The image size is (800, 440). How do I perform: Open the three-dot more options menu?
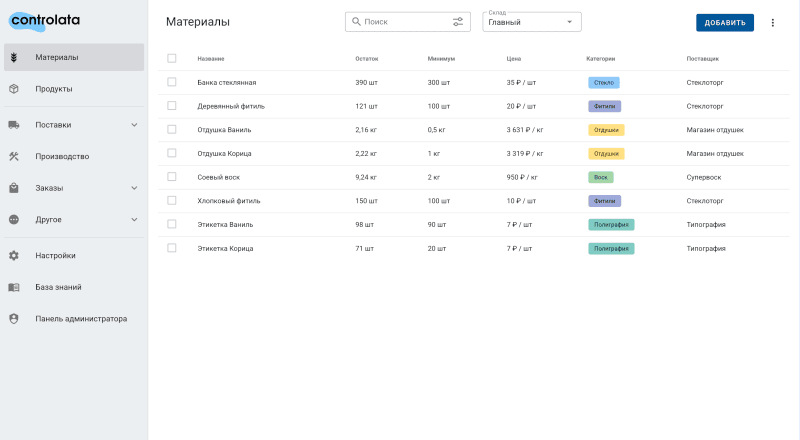click(x=772, y=22)
